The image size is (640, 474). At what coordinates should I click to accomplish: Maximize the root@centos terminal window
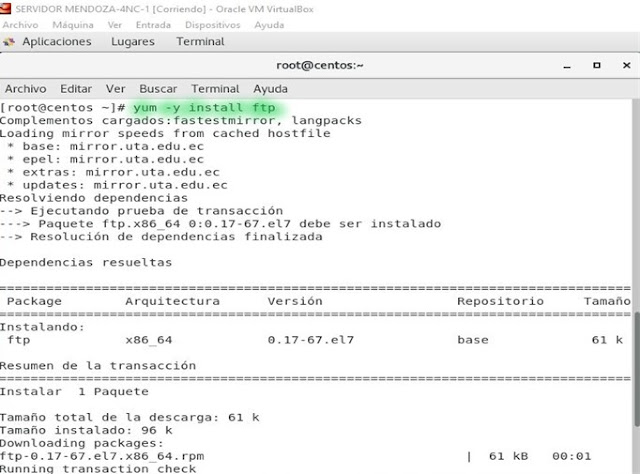(597, 65)
